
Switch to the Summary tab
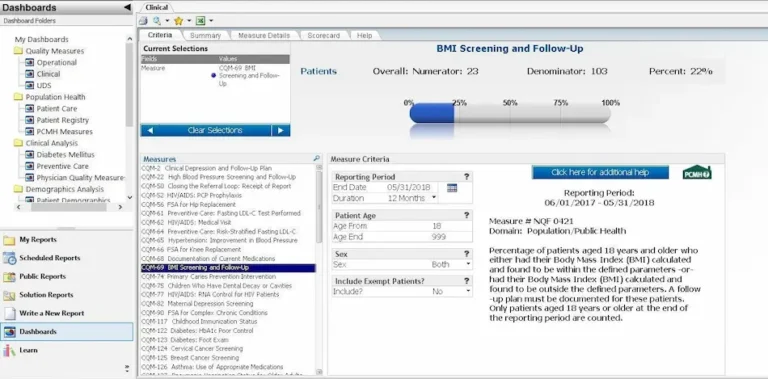pos(205,35)
